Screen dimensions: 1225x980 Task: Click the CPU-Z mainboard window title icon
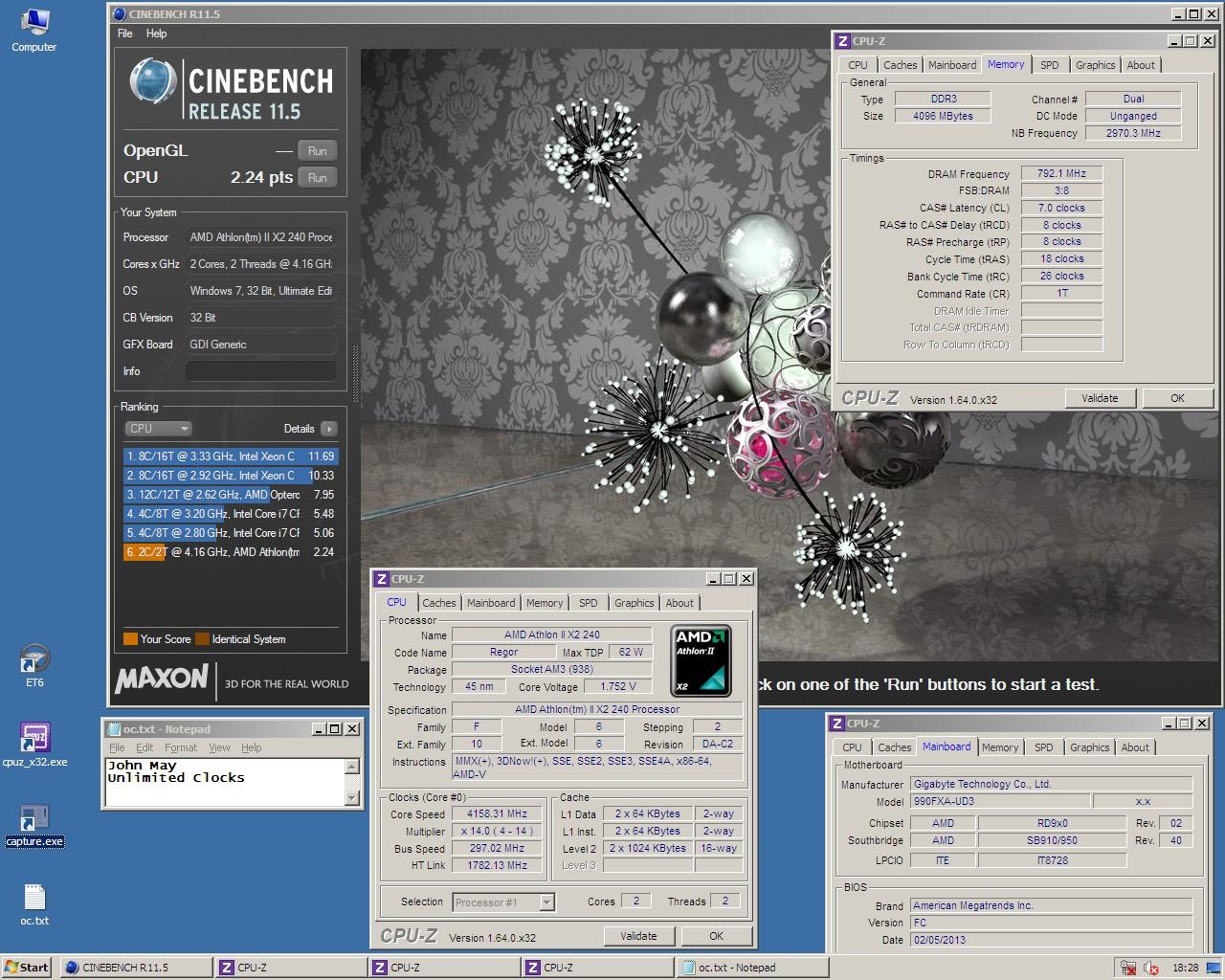pyautogui.click(x=836, y=724)
